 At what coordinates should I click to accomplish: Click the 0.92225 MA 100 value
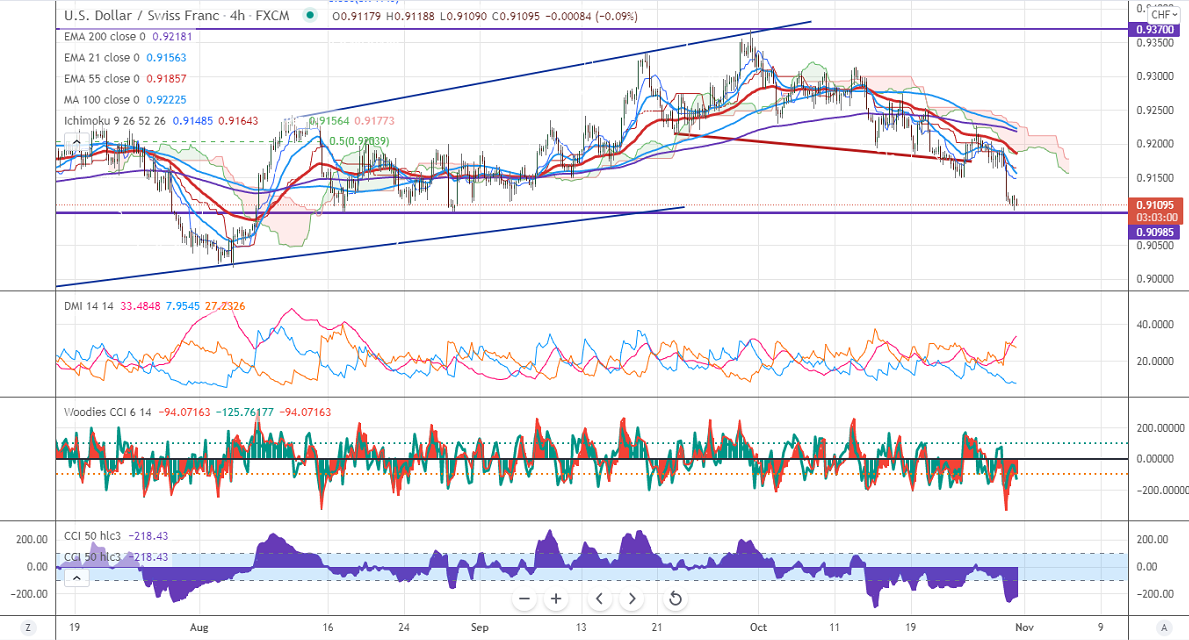166,100
